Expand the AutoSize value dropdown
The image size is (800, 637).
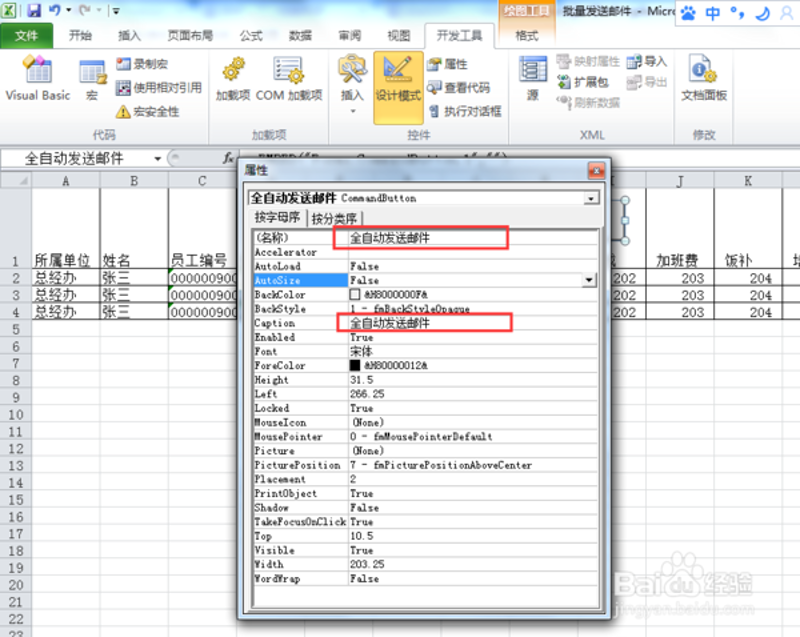point(589,280)
